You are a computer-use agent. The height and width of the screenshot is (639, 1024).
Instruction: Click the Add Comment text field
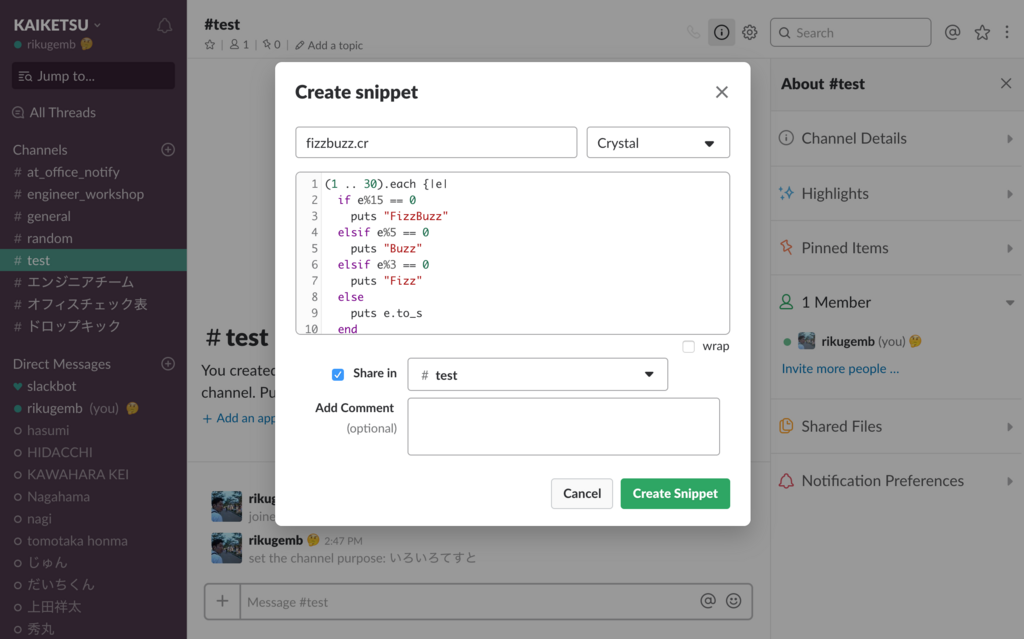point(563,426)
